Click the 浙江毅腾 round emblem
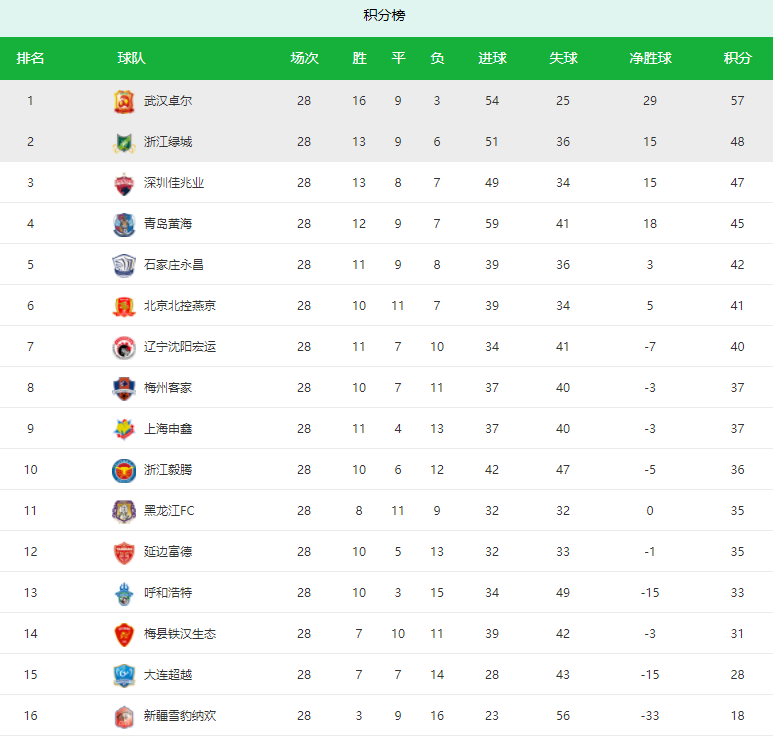 [124, 470]
